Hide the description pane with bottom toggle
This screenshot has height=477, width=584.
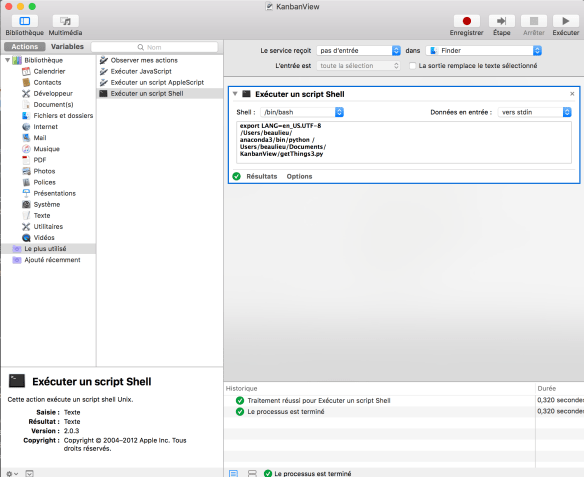[29, 474]
